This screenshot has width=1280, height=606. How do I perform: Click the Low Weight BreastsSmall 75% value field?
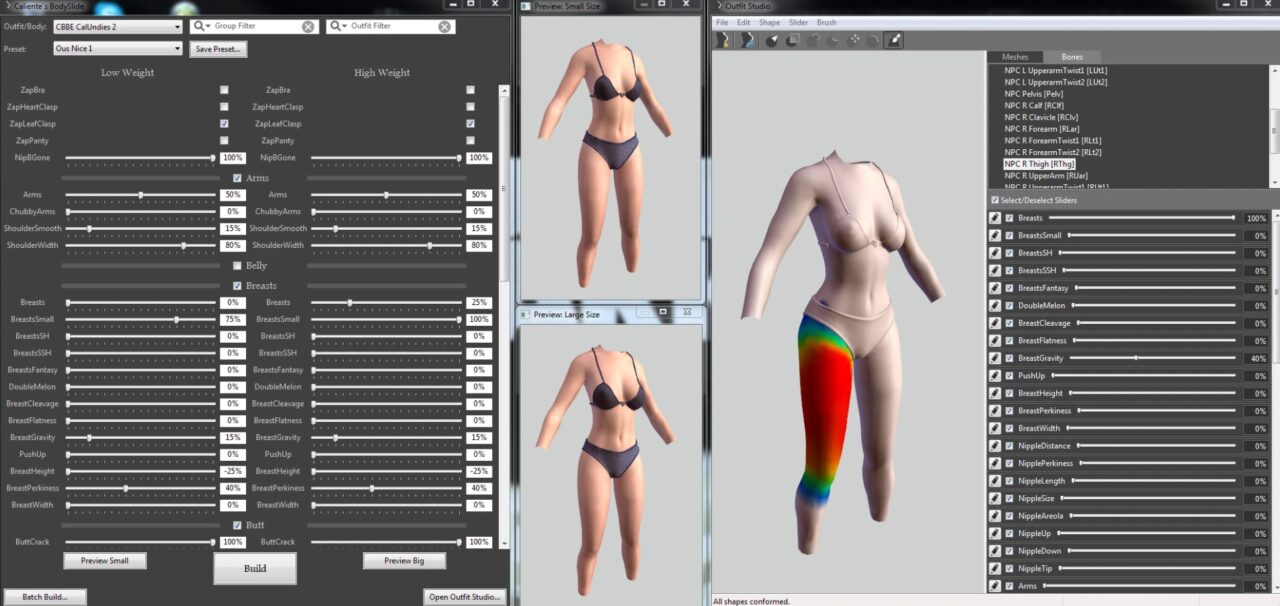(233, 319)
